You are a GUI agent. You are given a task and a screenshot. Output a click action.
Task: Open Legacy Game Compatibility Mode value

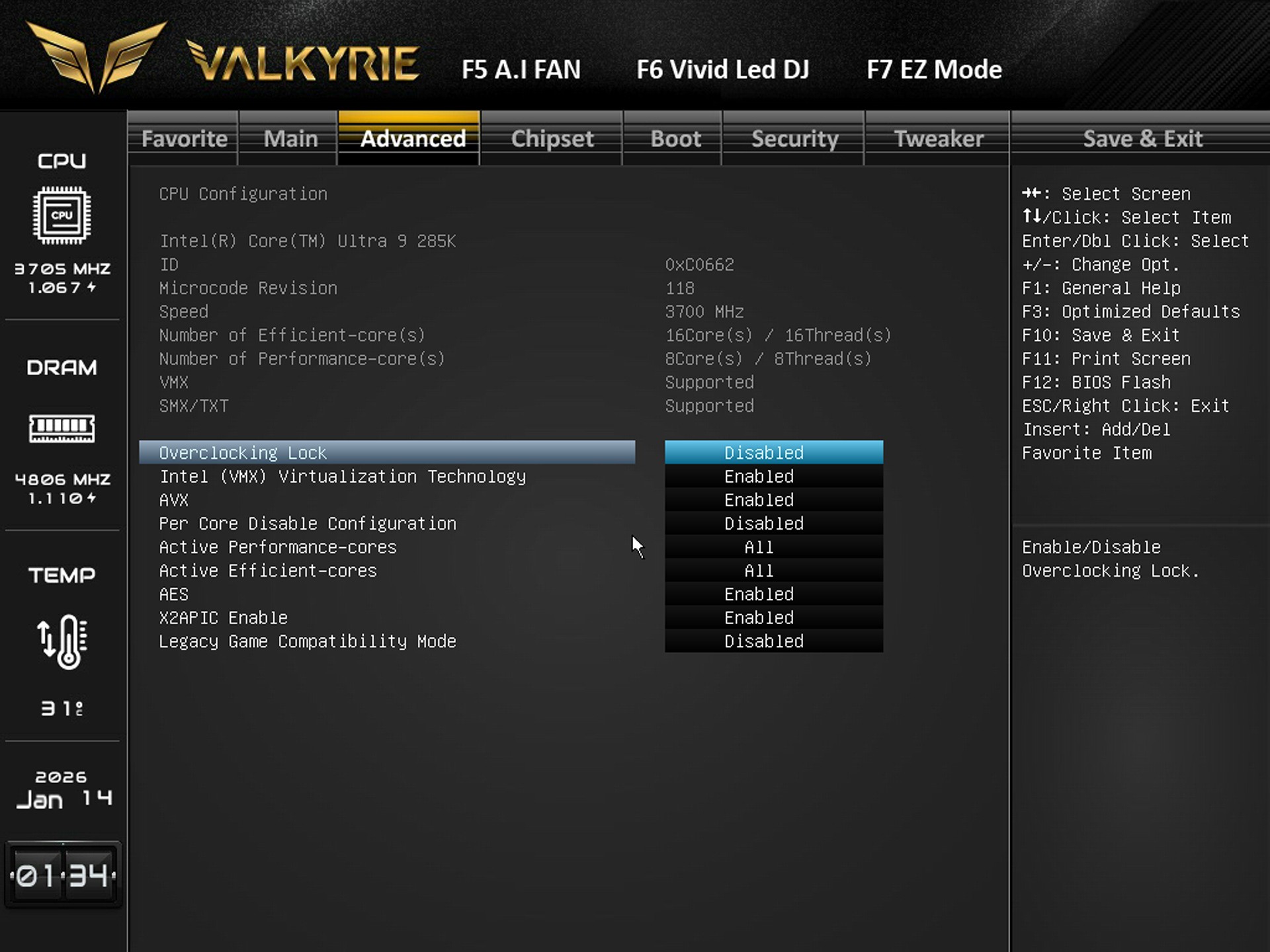(x=773, y=641)
